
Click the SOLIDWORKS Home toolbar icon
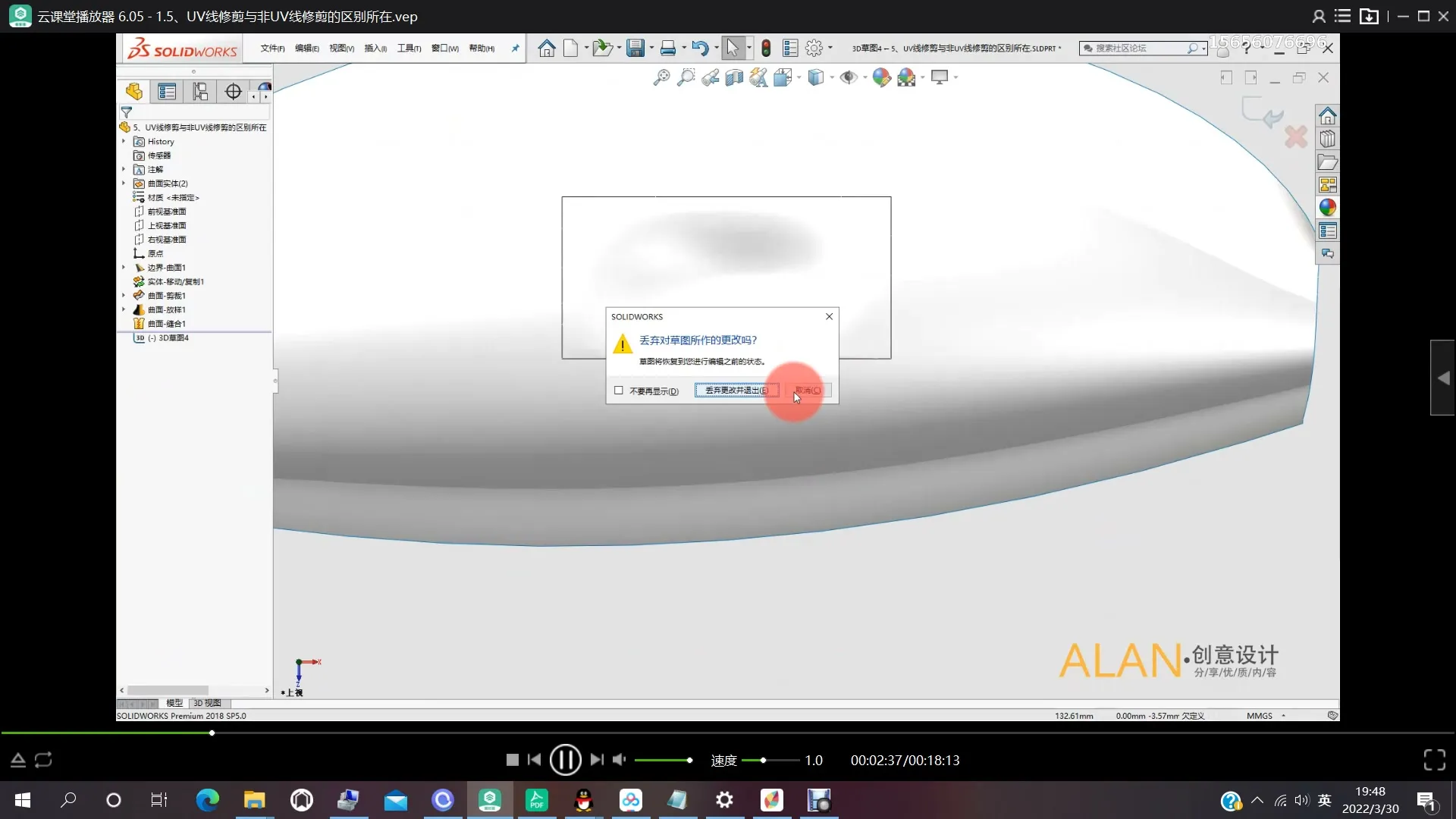(546, 49)
